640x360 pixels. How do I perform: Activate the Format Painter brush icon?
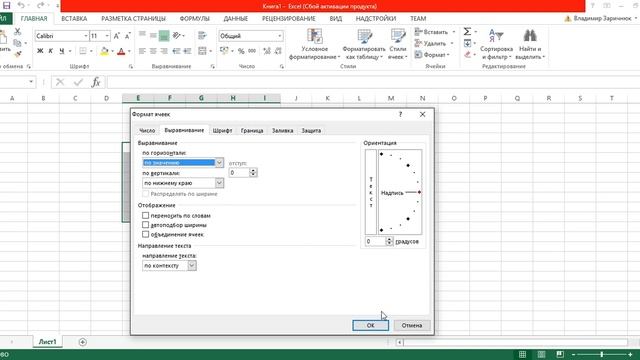pos(17,54)
